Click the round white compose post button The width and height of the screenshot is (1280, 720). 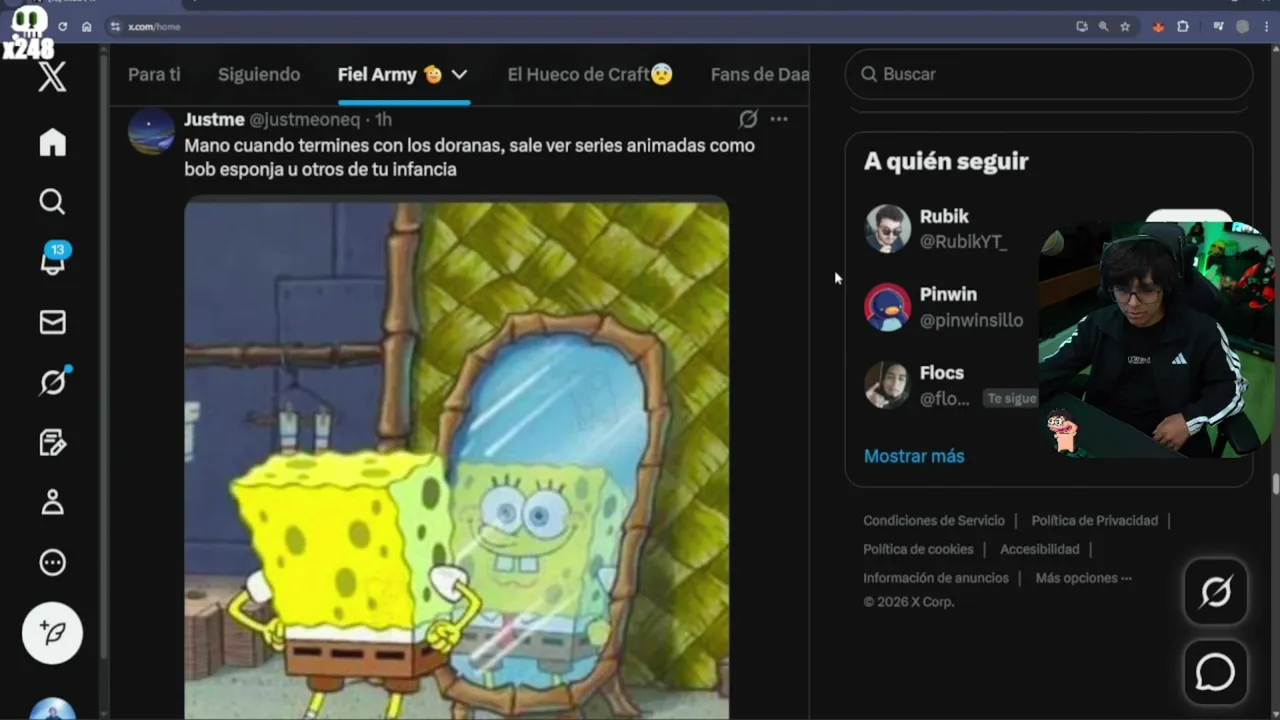click(52, 633)
